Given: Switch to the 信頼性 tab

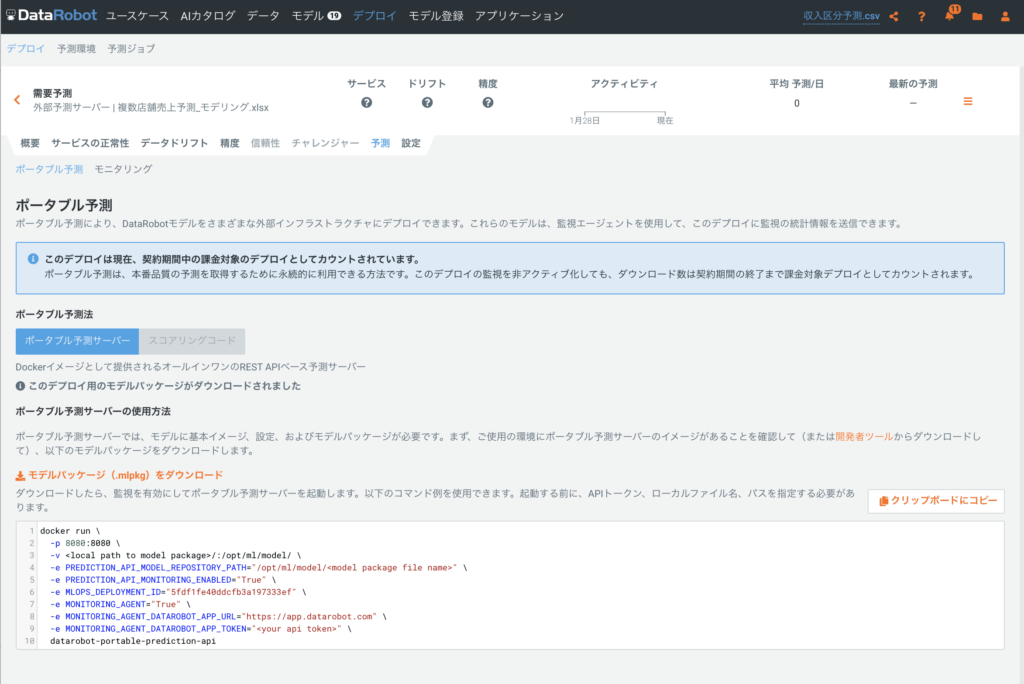Looking at the screenshot, I should (265, 143).
